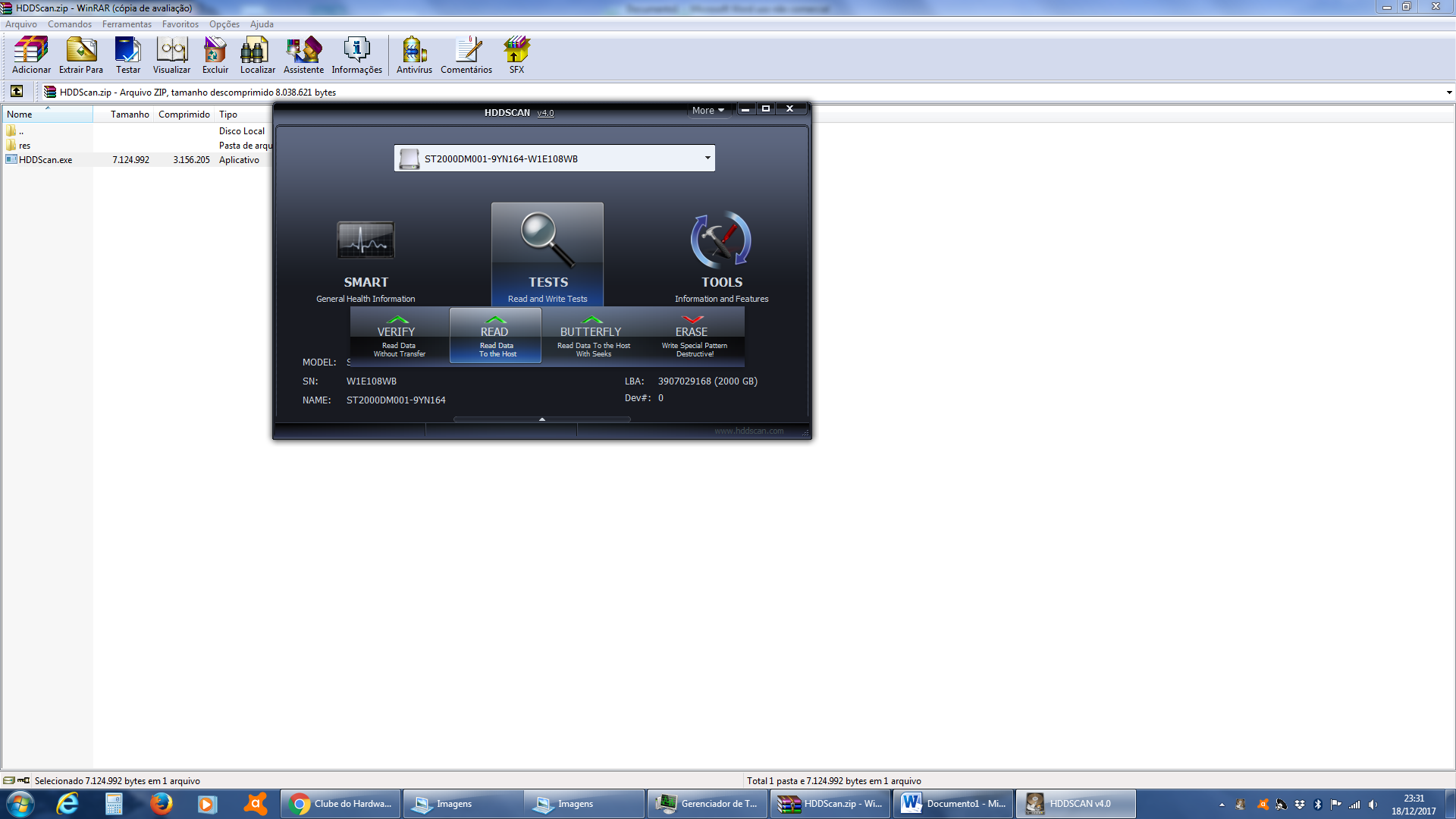The width and height of the screenshot is (1456, 819).
Task: Open the Windows Start button
Action: [x=20, y=804]
